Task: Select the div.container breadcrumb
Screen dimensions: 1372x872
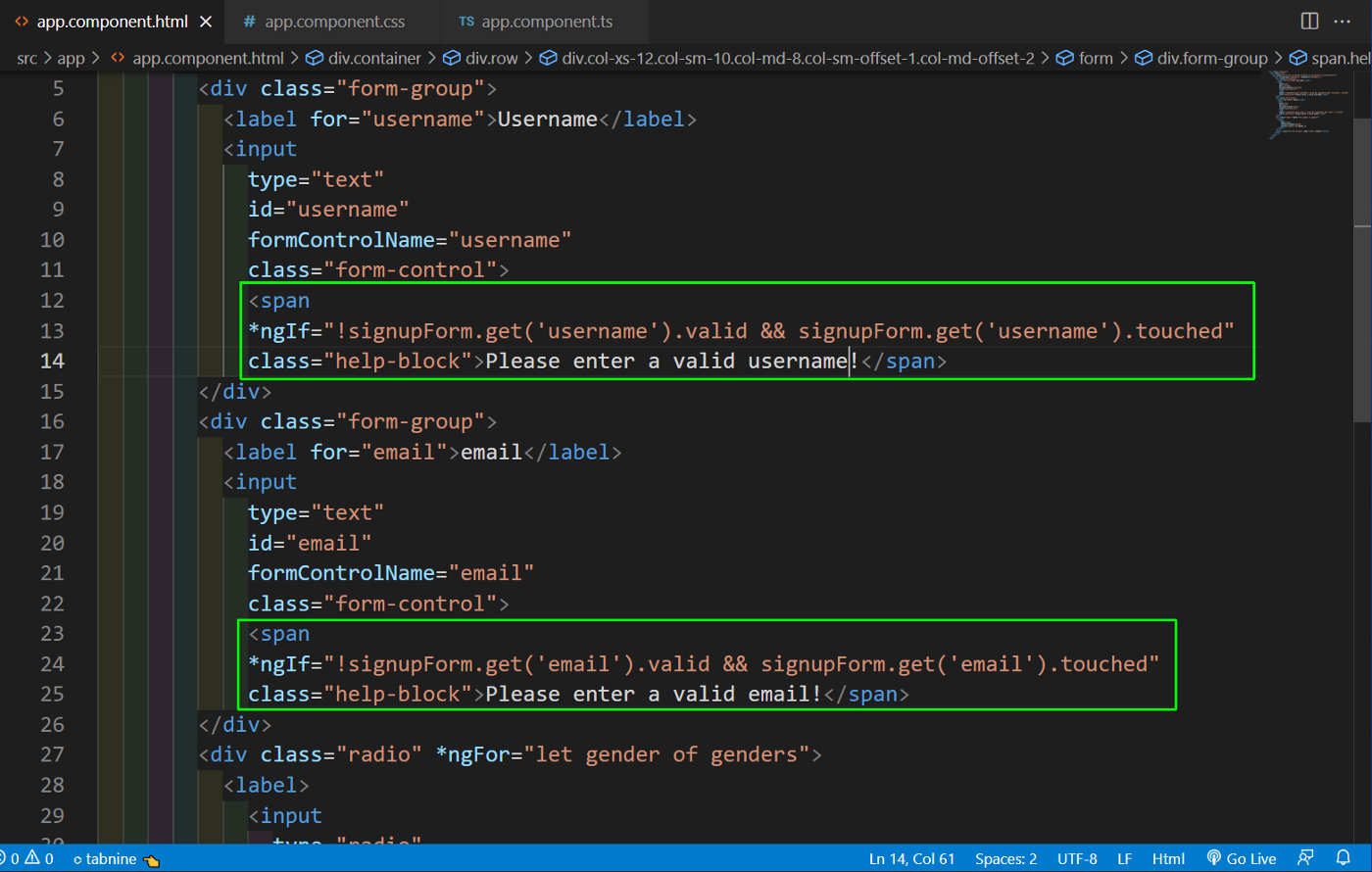Action: (374, 59)
